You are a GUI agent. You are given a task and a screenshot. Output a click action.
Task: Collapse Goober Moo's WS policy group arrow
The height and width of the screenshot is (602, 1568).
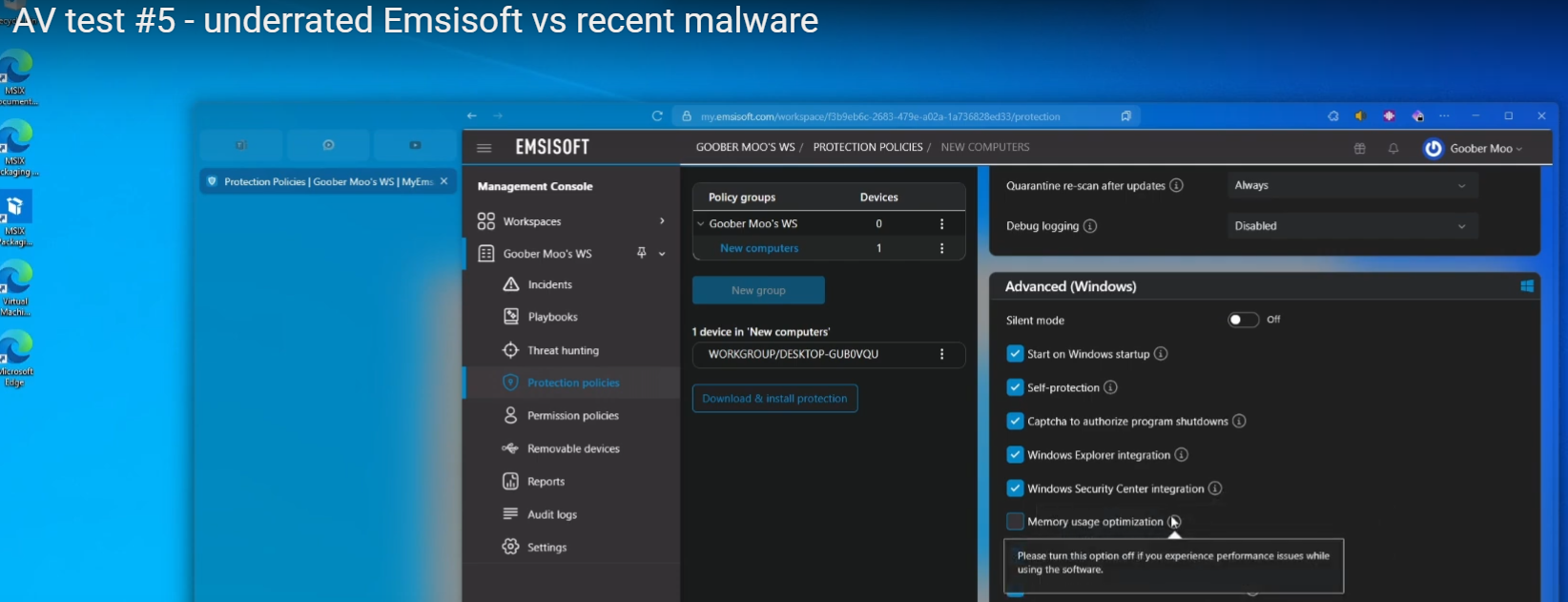coord(701,224)
